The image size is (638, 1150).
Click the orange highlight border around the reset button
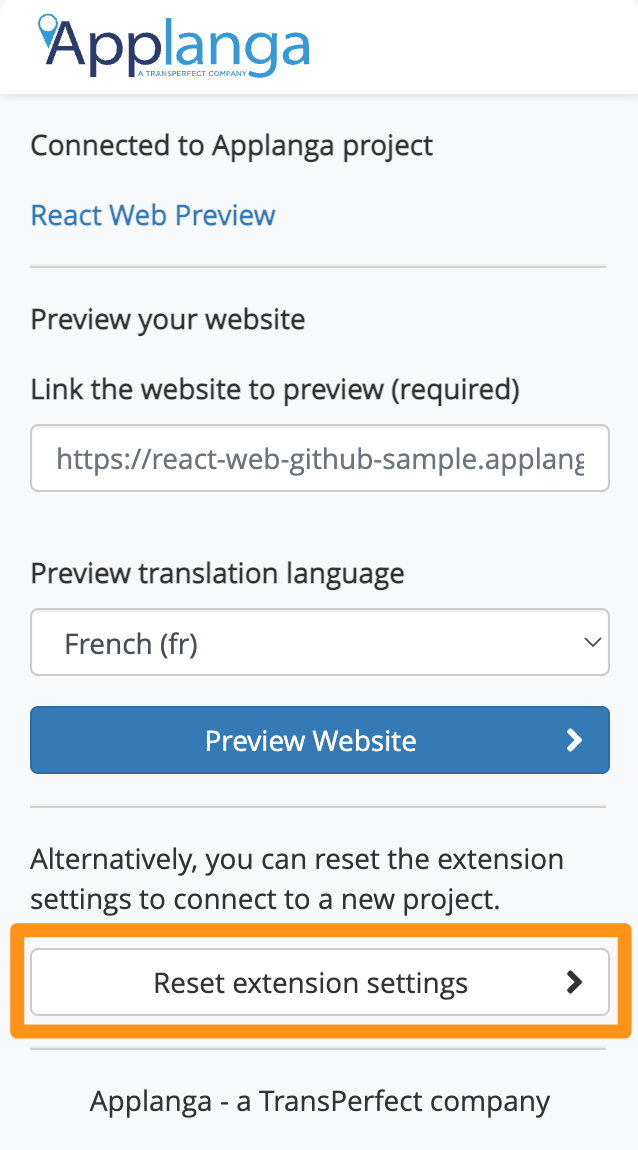tap(320, 928)
